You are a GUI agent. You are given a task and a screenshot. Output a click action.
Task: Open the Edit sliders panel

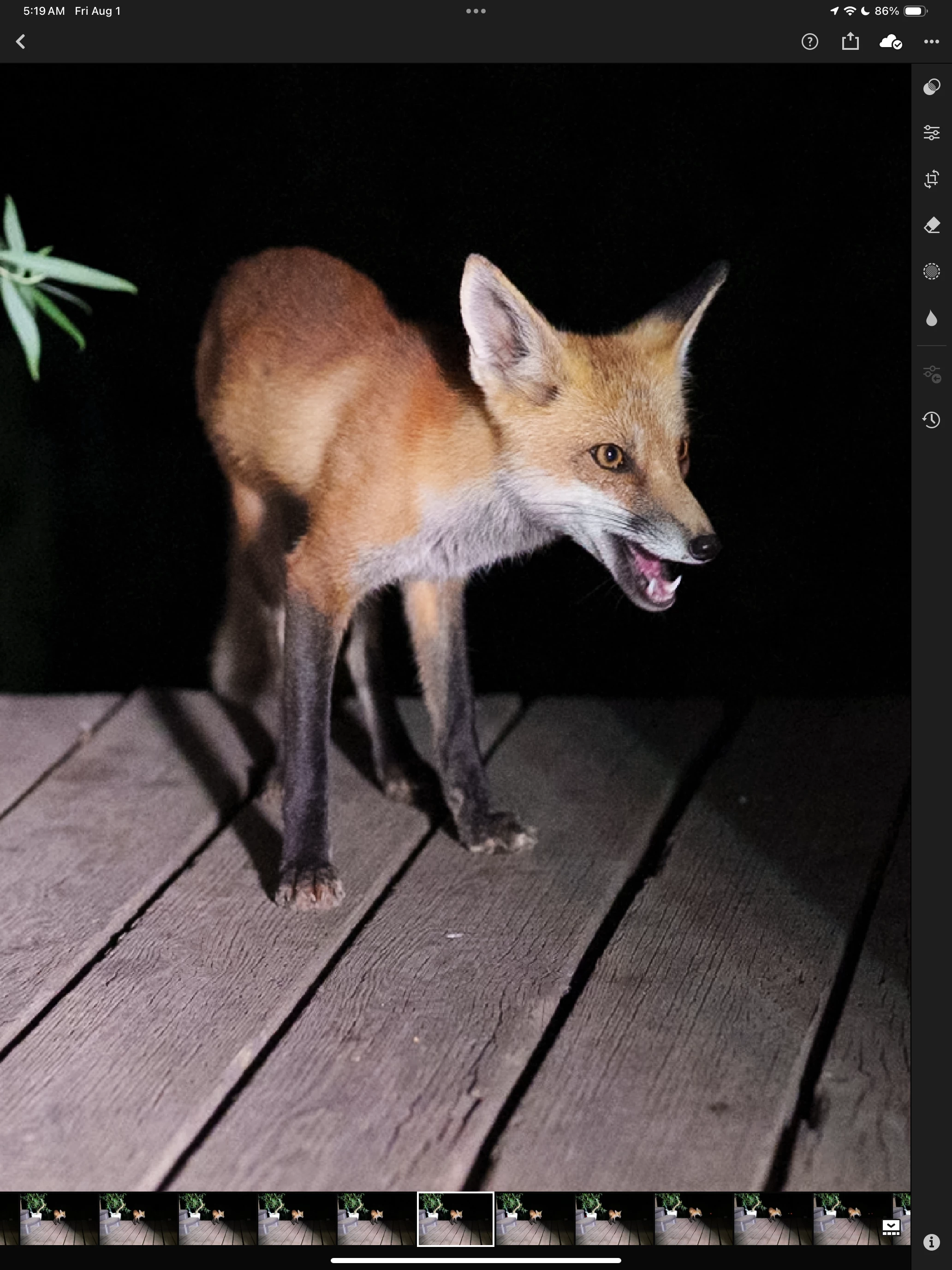coord(931,132)
